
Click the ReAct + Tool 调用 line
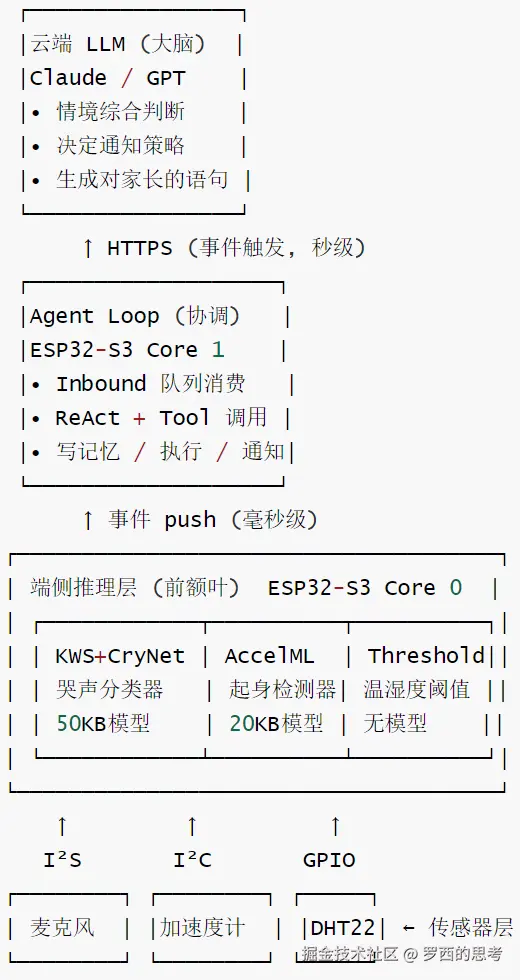point(161,418)
